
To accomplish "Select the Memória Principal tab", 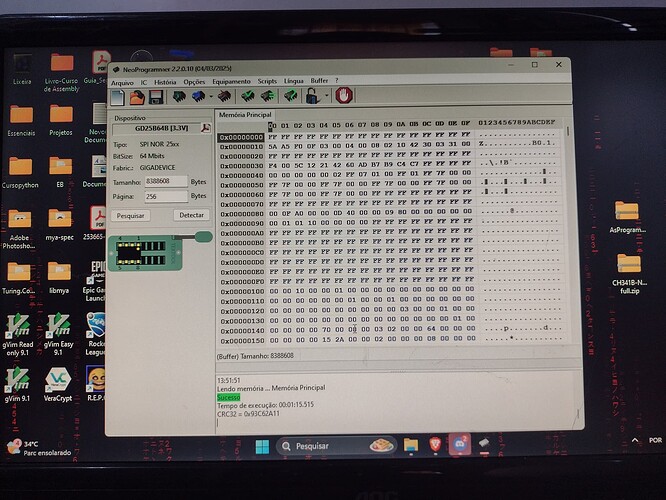I will point(245,115).
